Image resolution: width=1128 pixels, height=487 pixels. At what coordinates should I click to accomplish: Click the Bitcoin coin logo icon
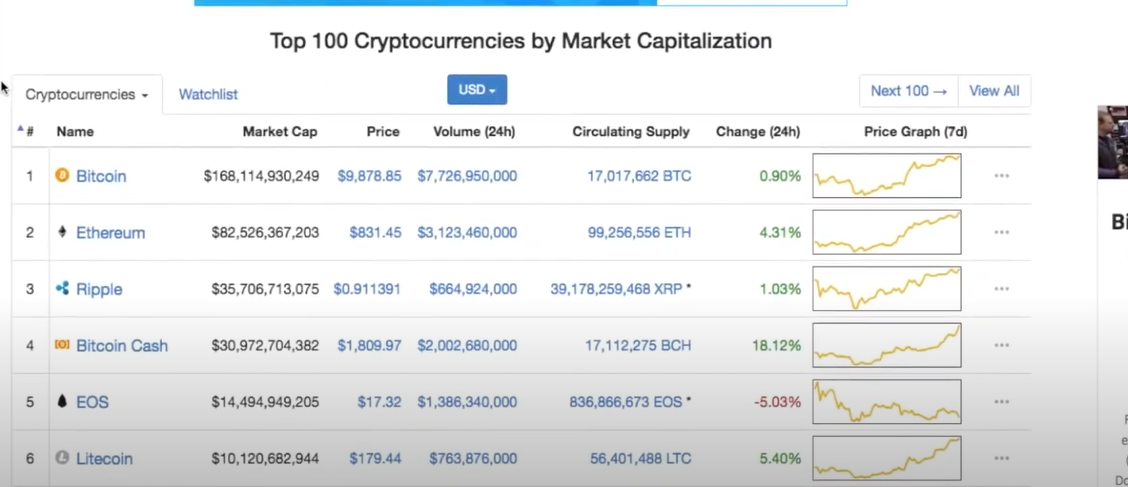[63, 175]
